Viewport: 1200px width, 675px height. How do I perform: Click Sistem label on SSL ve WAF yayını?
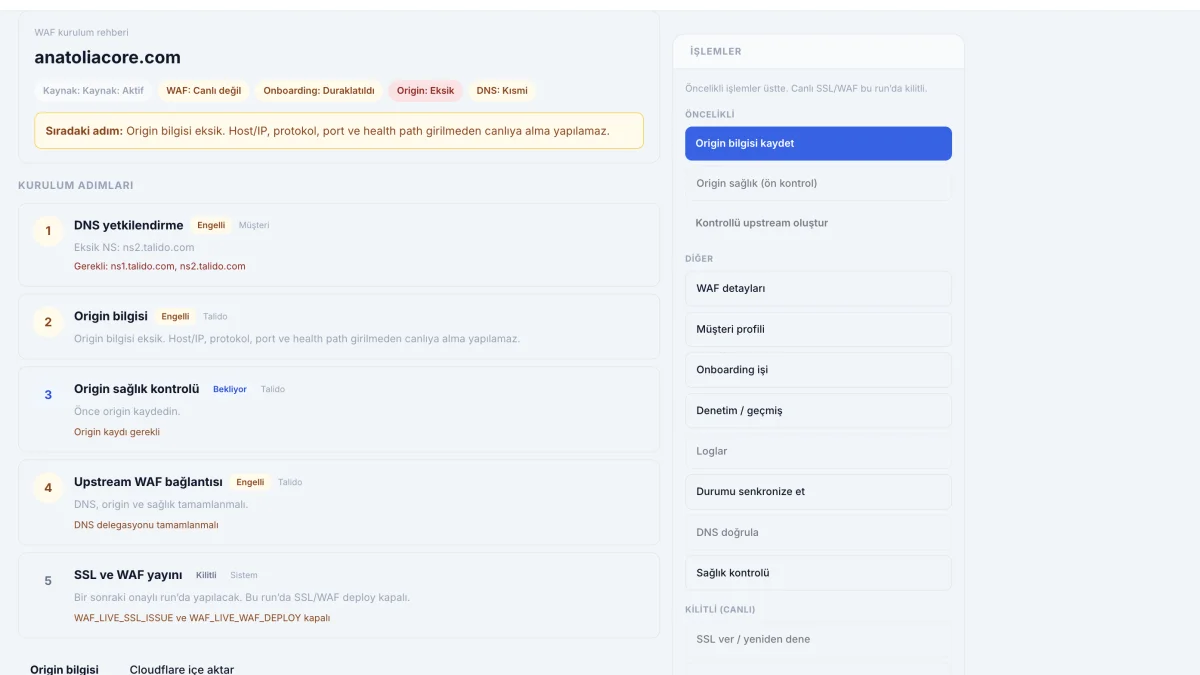click(x=244, y=575)
